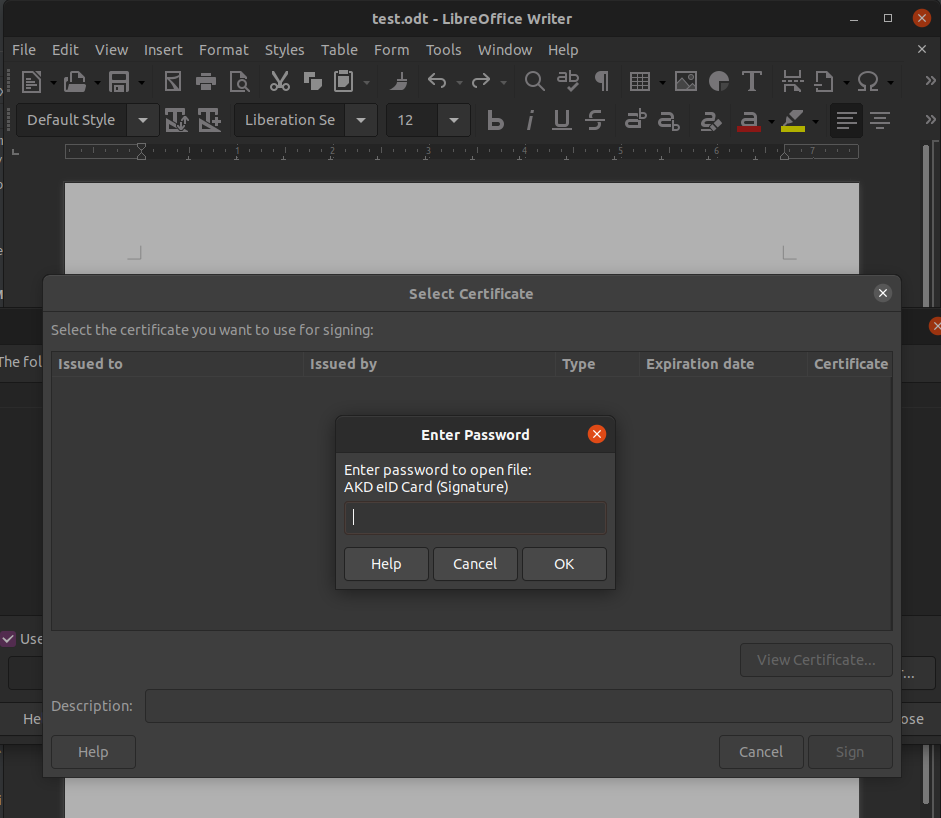Open the Templates/Open file icon

pyautogui.click(x=75, y=82)
